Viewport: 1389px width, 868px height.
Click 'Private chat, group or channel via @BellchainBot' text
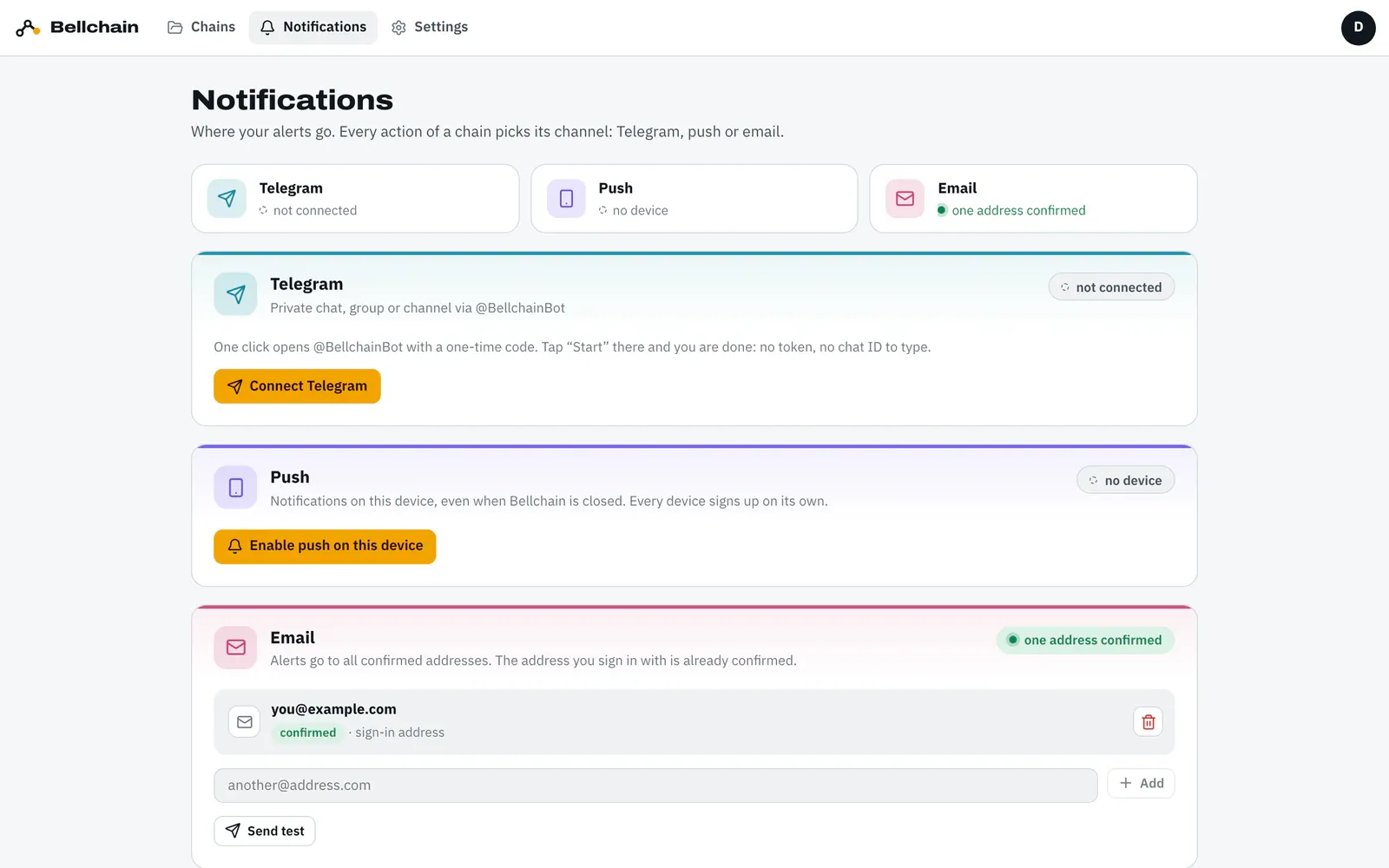[x=418, y=308]
